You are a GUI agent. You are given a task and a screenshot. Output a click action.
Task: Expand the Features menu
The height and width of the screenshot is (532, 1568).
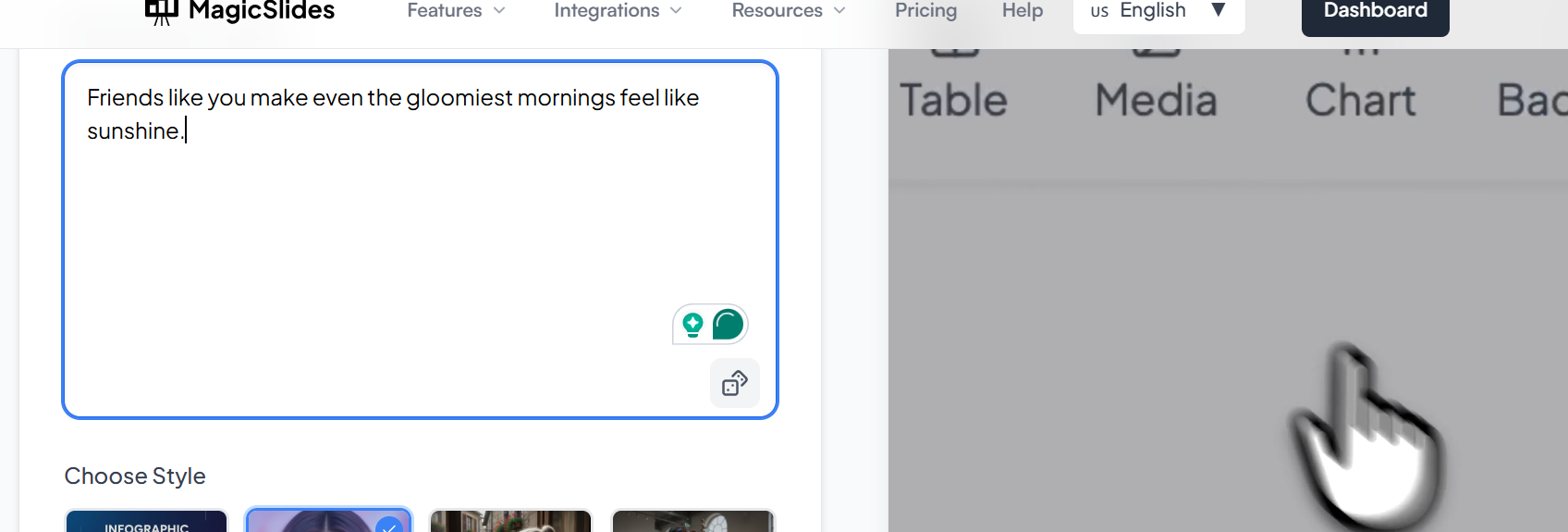tap(456, 11)
